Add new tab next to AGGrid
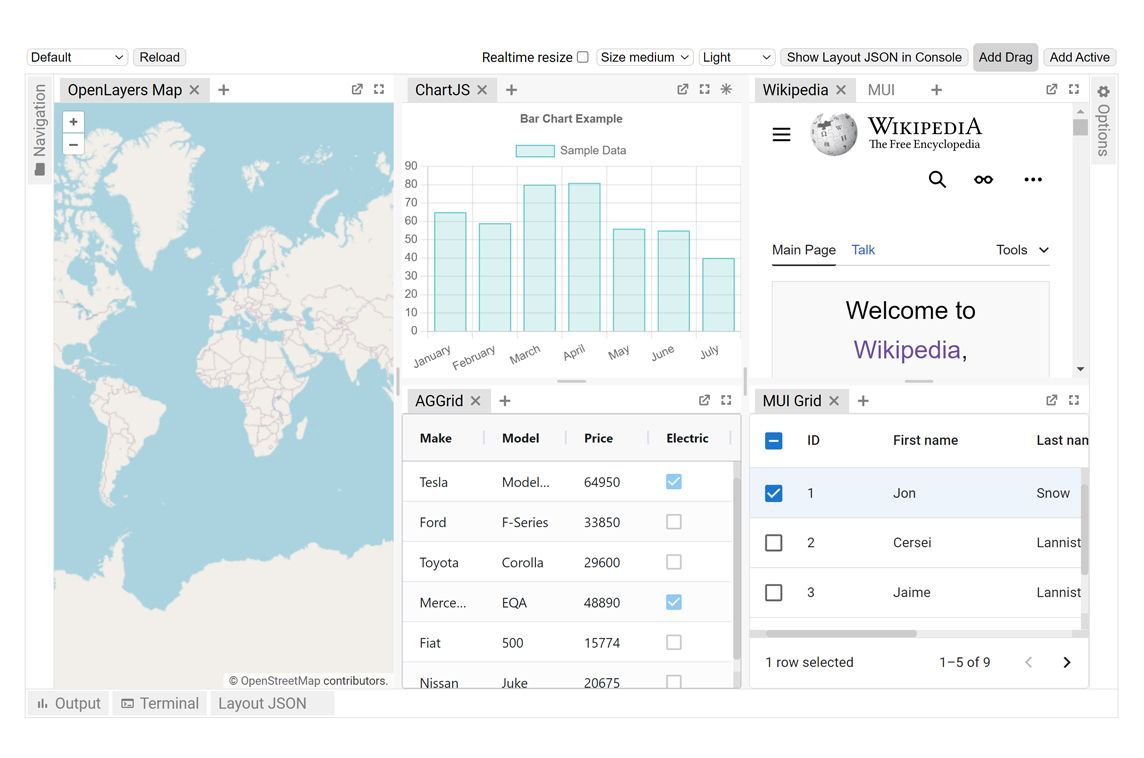The height and width of the screenshot is (758, 1144). pos(505,401)
